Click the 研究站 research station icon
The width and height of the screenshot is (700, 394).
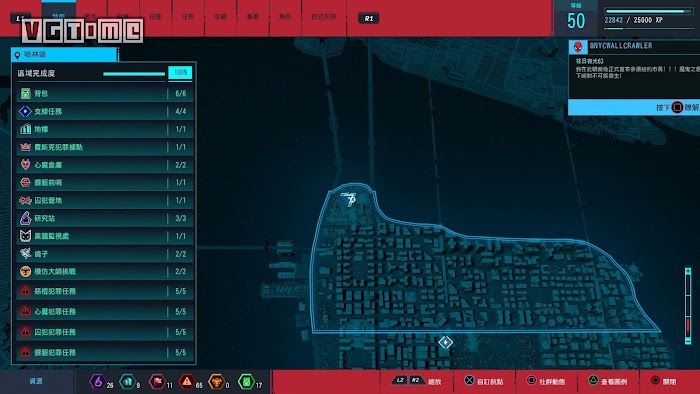(x=25, y=218)
